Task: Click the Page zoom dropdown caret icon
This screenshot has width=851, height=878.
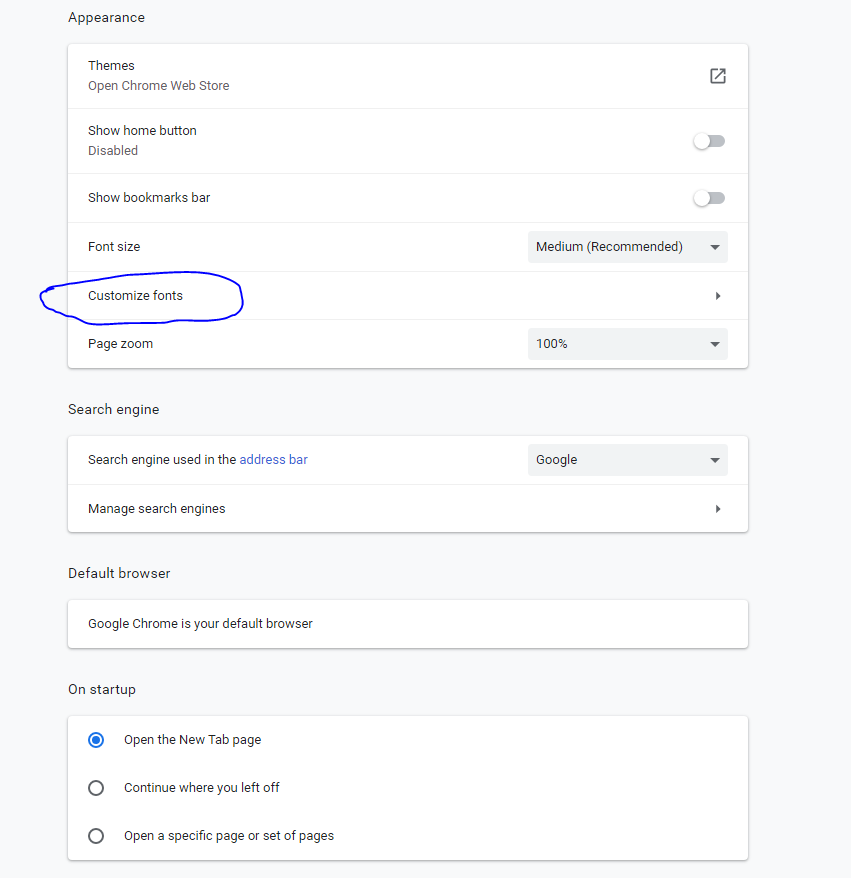Action: [x=715, y=344]
